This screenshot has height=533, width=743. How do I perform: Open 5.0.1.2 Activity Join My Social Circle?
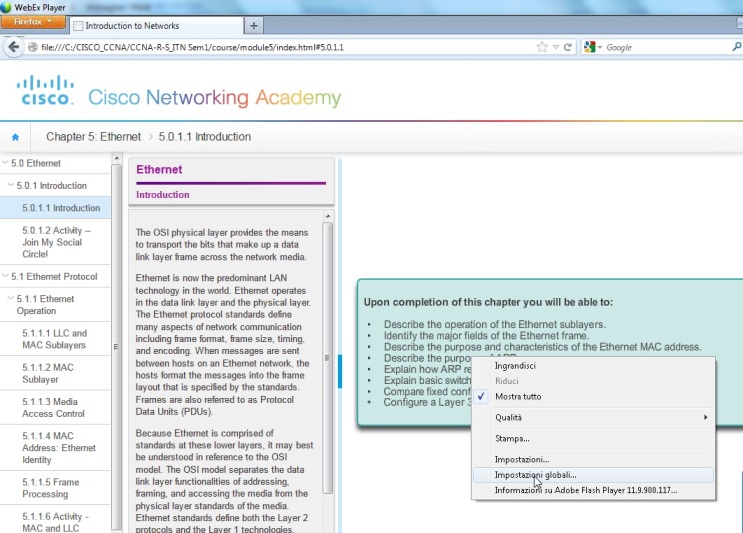pyautogui.click(x=55, y=242)
